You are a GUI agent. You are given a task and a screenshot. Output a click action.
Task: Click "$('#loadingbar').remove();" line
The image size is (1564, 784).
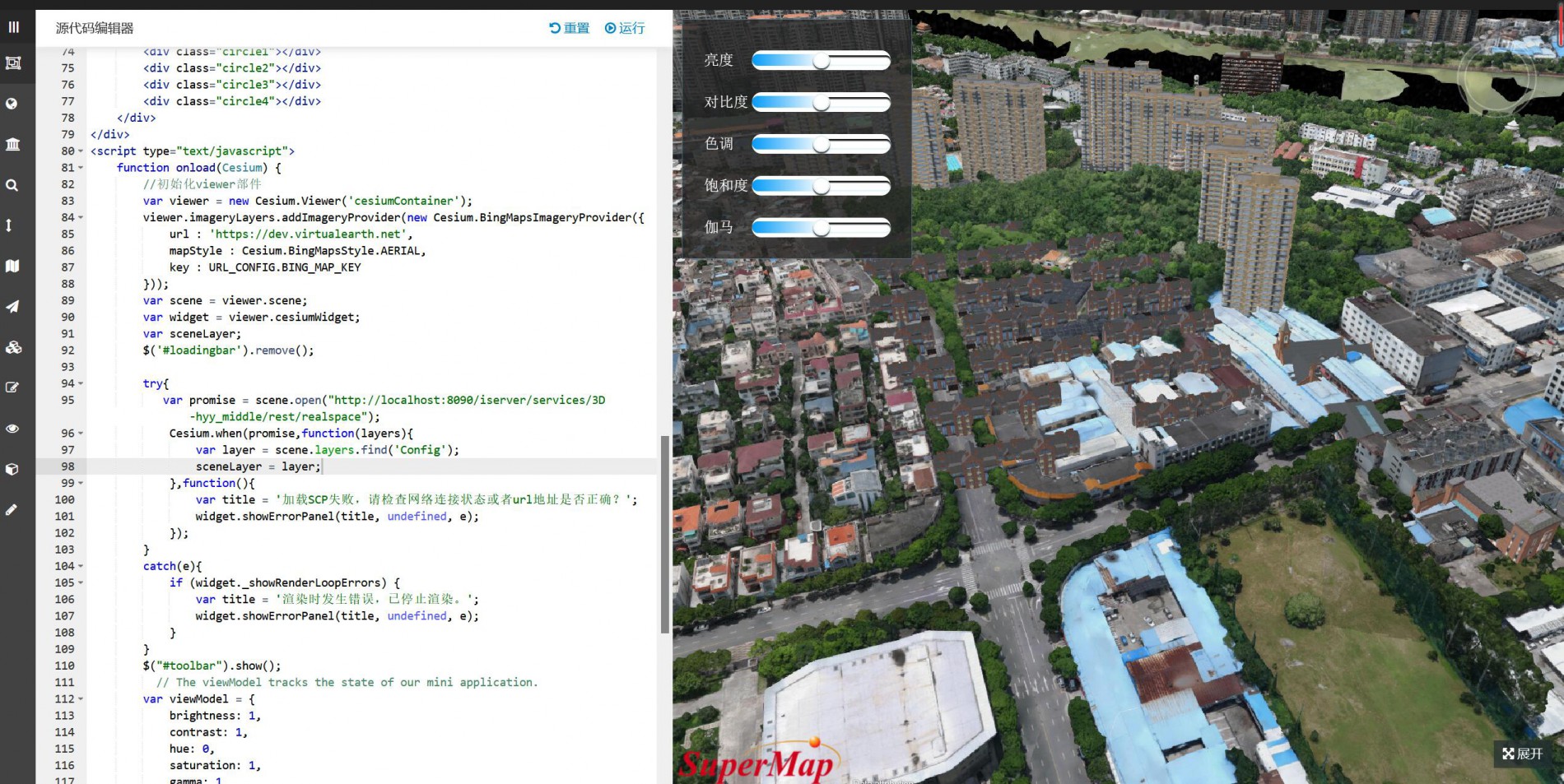click(x=228, y=350)
